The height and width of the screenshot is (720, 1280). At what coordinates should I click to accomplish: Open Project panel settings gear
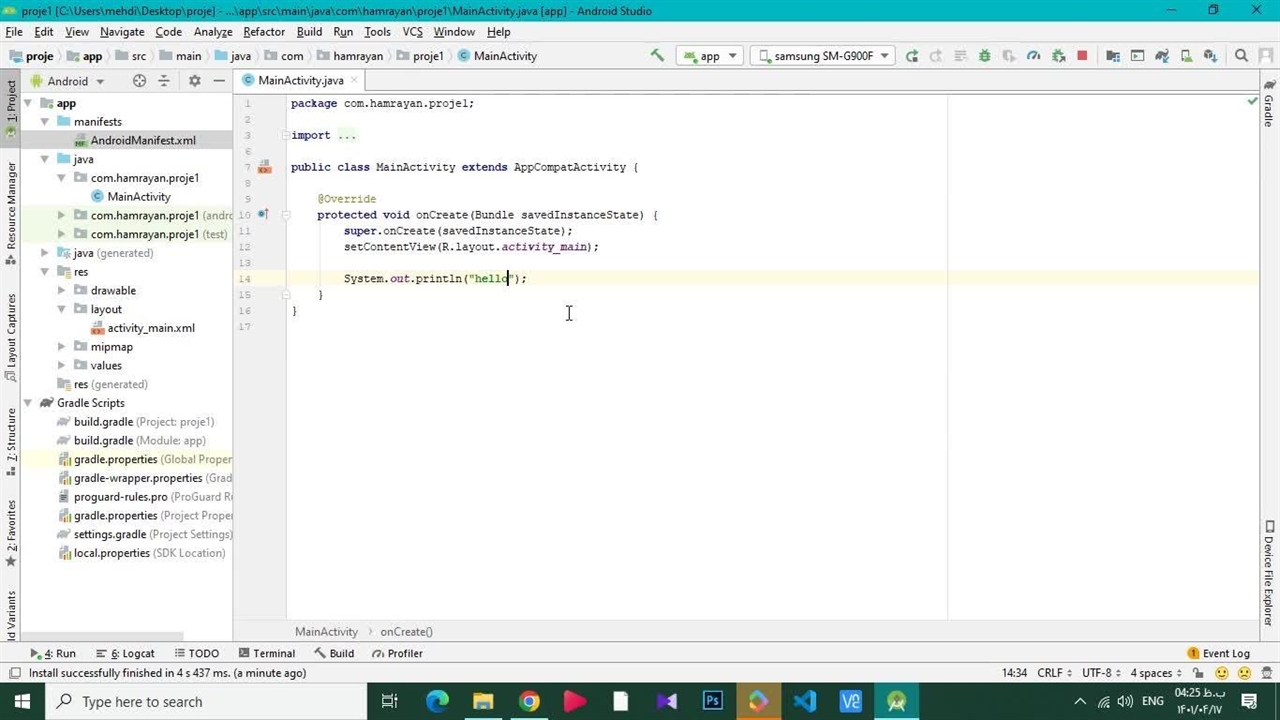195,81
